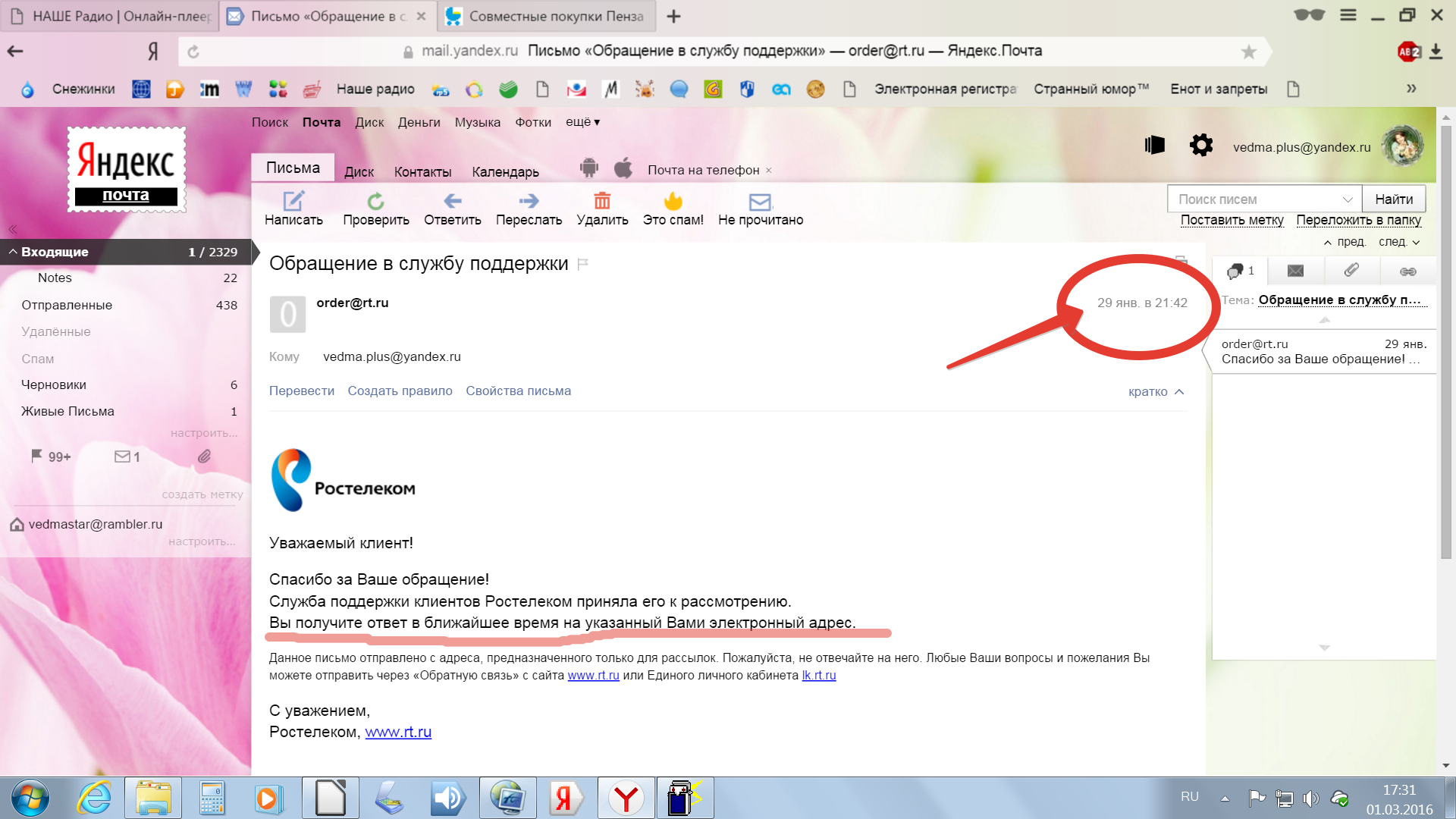The width and height of the screenshot is (1456, 819).
Task: Click the Написать compose icon
Action: click(x=293, y=201)
